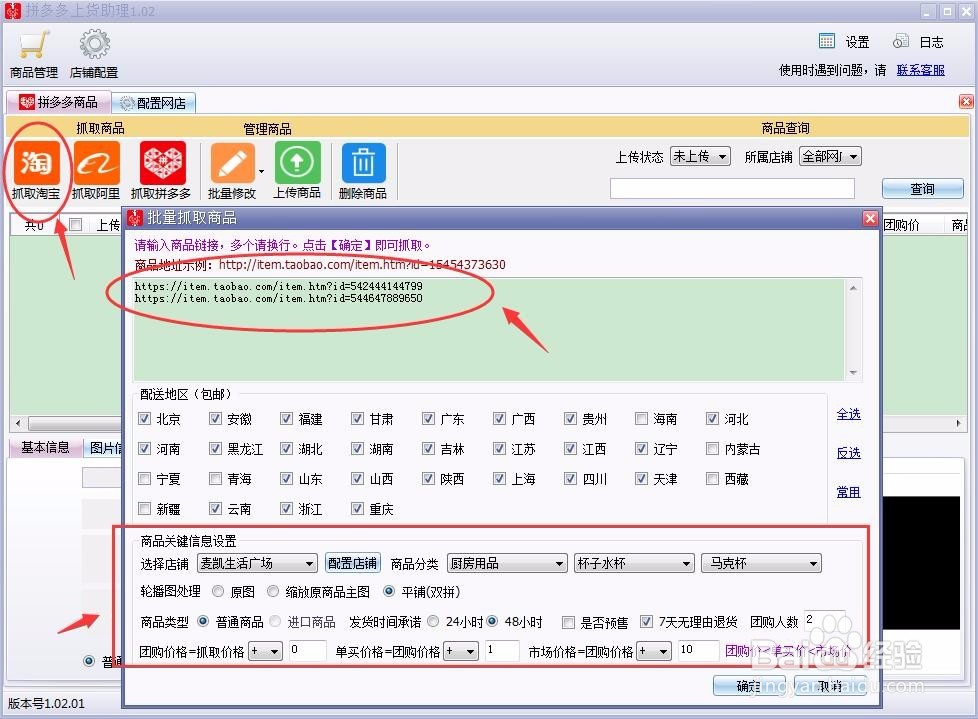The height and width of the screenshot is (719, 978).
Task: Click the 配置店铺 button
Action: [x=353, y=564]
